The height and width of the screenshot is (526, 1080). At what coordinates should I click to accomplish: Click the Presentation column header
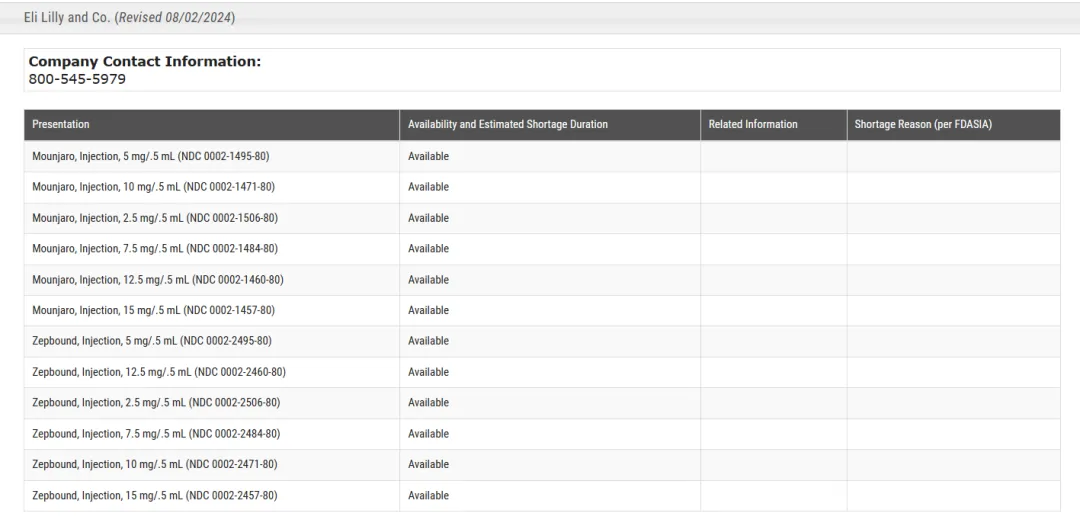tap(61, 125)
